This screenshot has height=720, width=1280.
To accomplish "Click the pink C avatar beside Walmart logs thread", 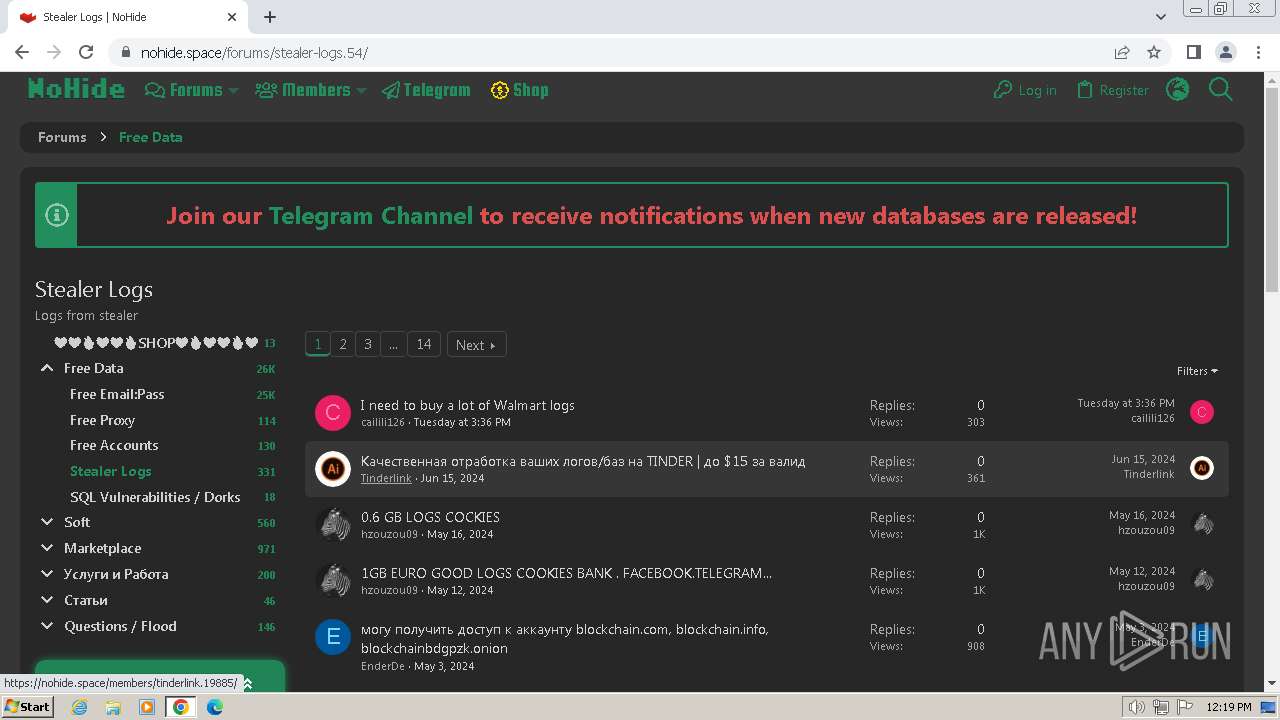I will click(333, 413).
